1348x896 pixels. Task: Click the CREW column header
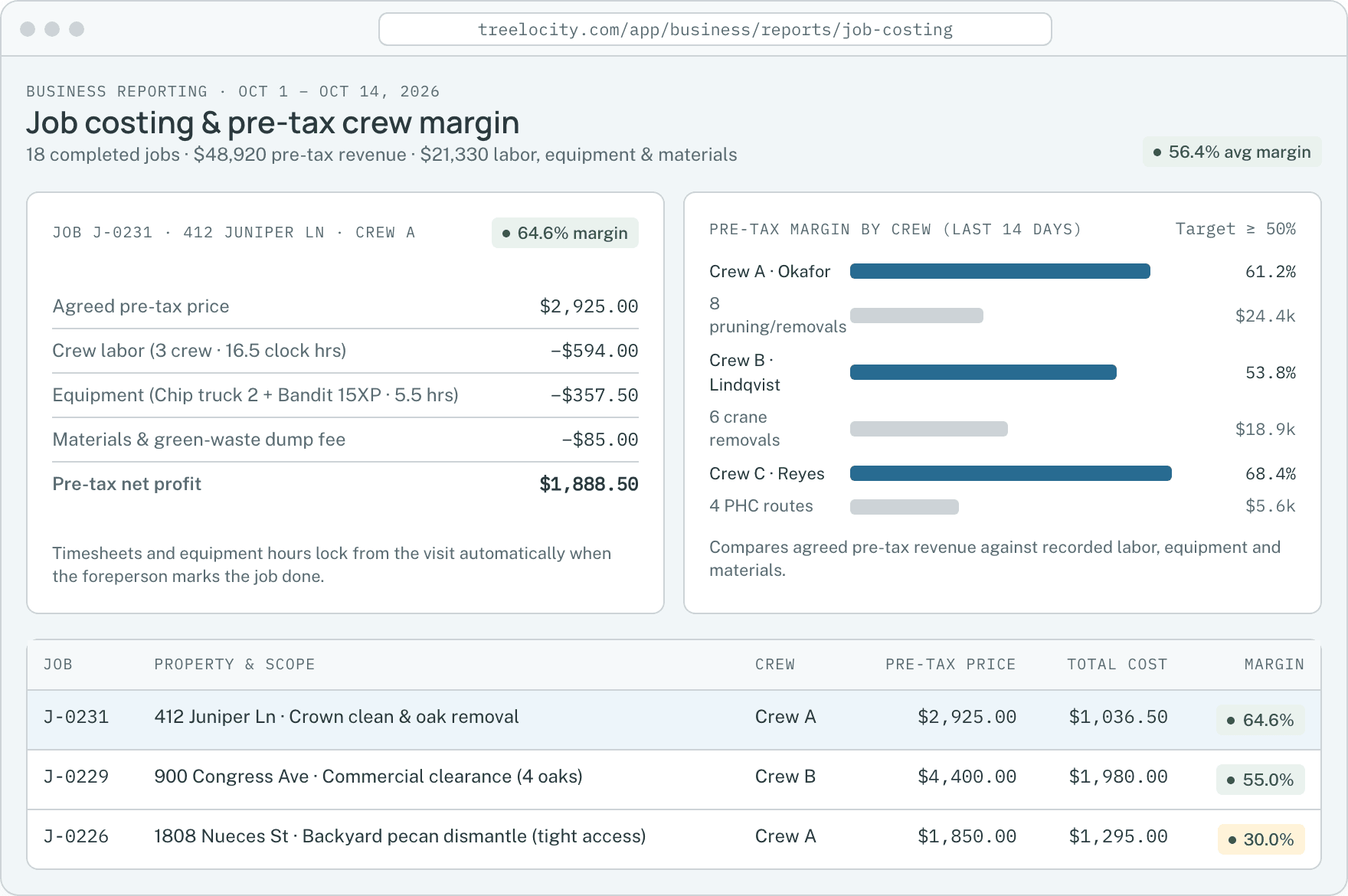click(x=775, y=664)
